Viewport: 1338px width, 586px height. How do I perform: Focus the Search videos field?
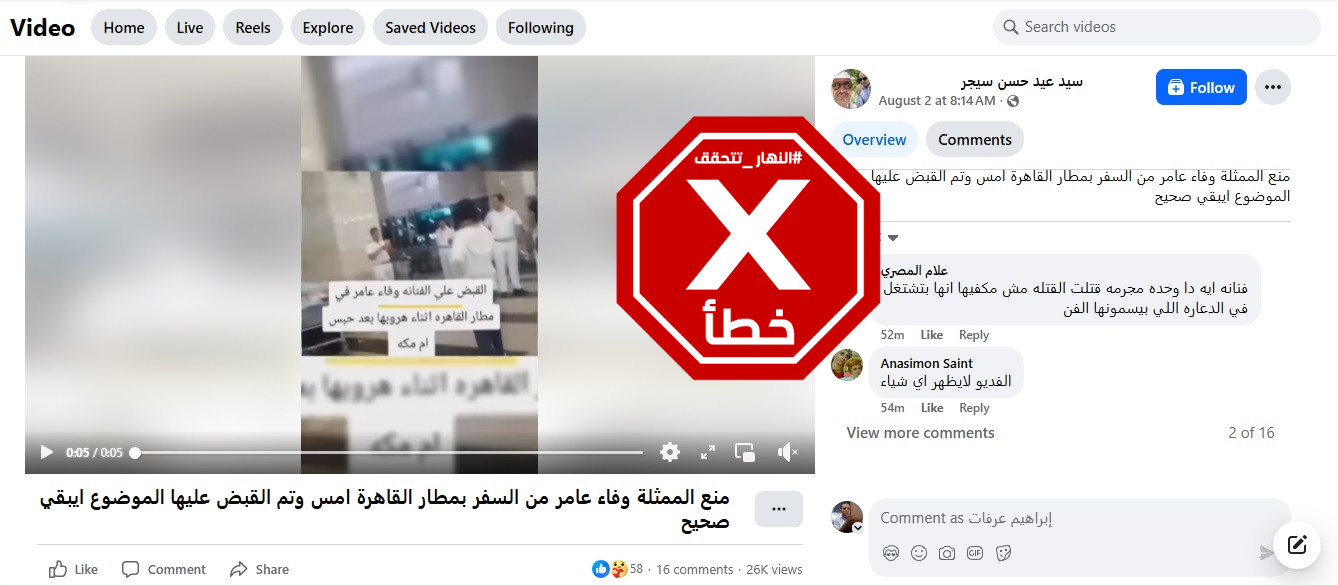coord(1157,27)
